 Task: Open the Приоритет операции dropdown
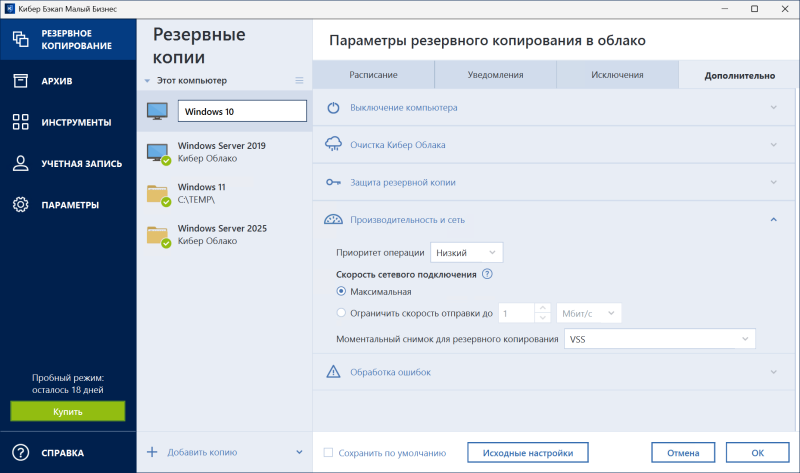[x=466, y=253]
